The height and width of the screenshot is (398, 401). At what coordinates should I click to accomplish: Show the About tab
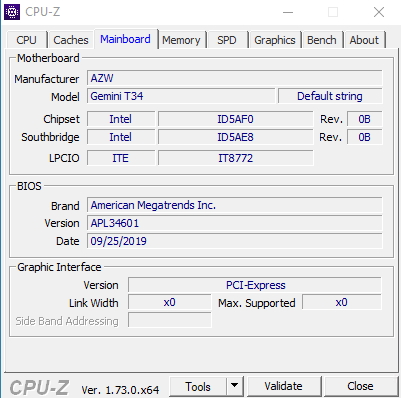pyautogui.click(x=364, y=40)
